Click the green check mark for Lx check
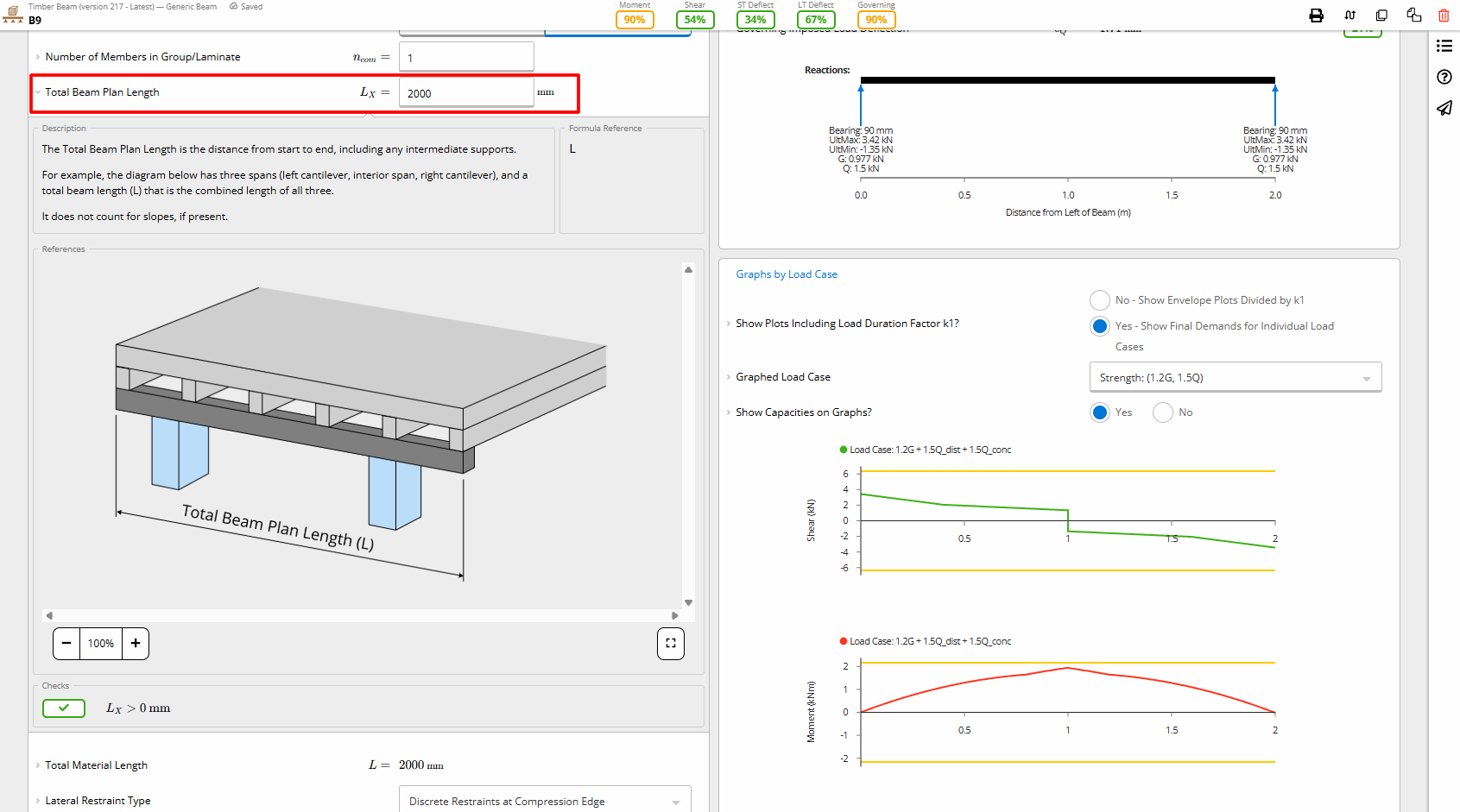 click(64, 708)
